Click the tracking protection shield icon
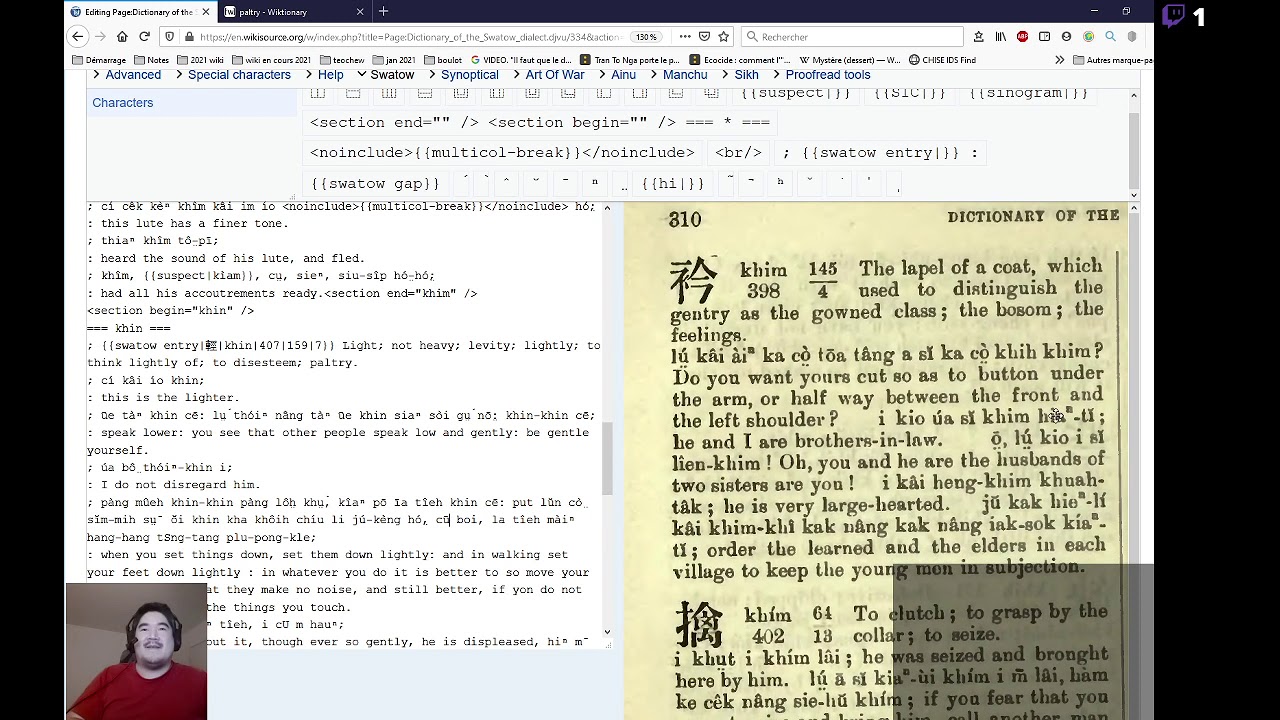 click(170, 37)
